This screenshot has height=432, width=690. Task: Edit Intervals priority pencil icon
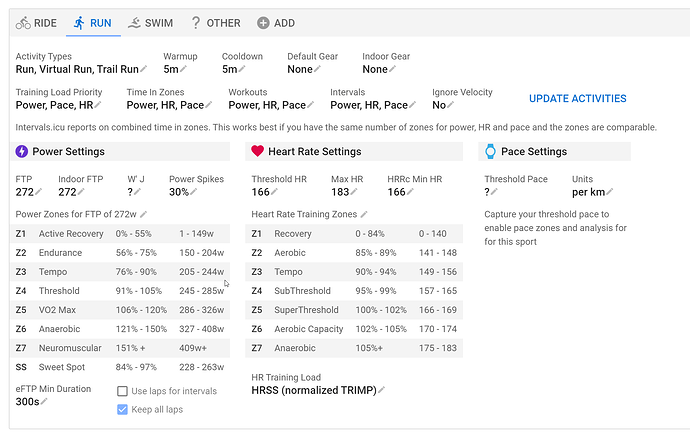pyautogui.click(x=413, y=104)
